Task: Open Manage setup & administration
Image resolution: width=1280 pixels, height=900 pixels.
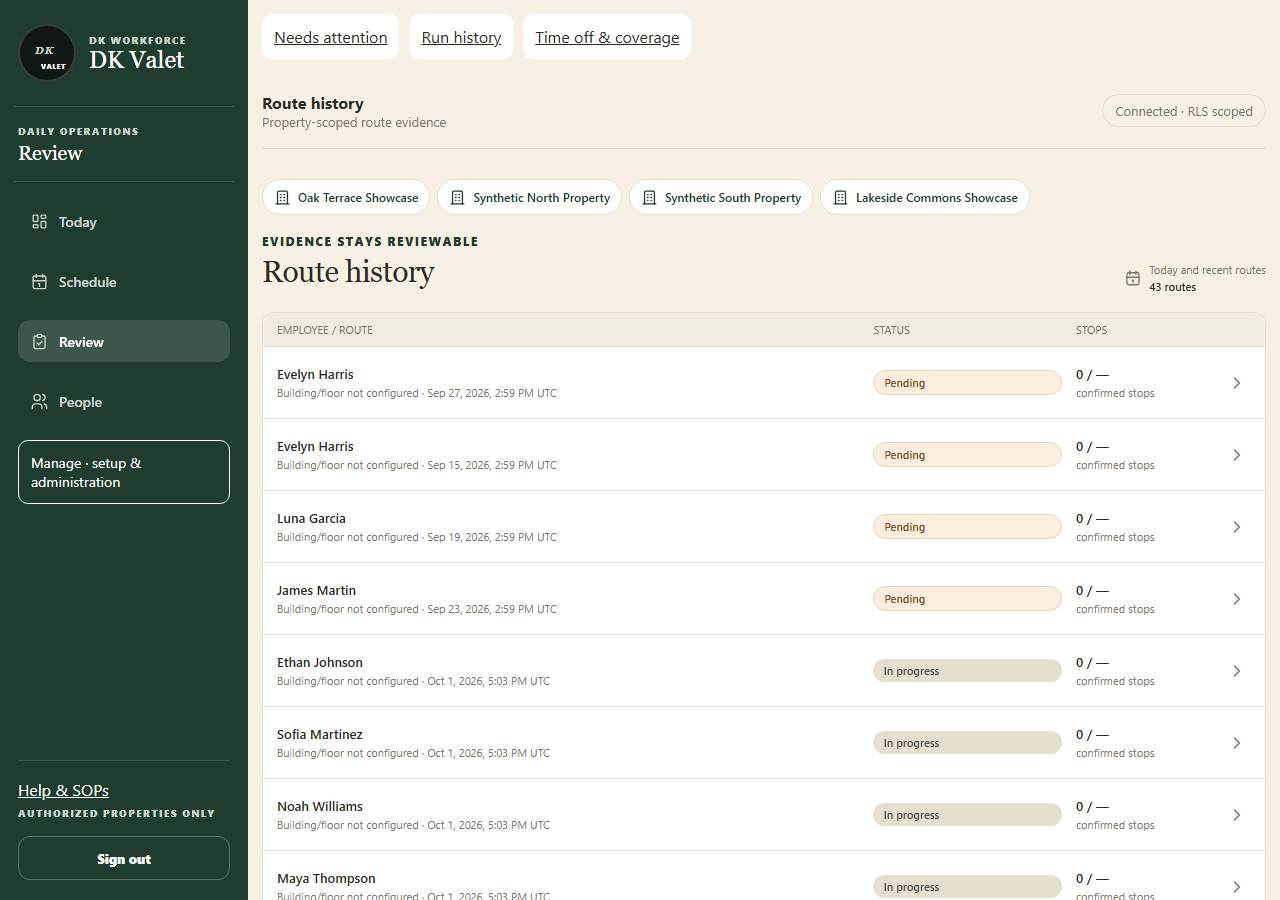Action: pyautogui.click(x=124, y=472)
